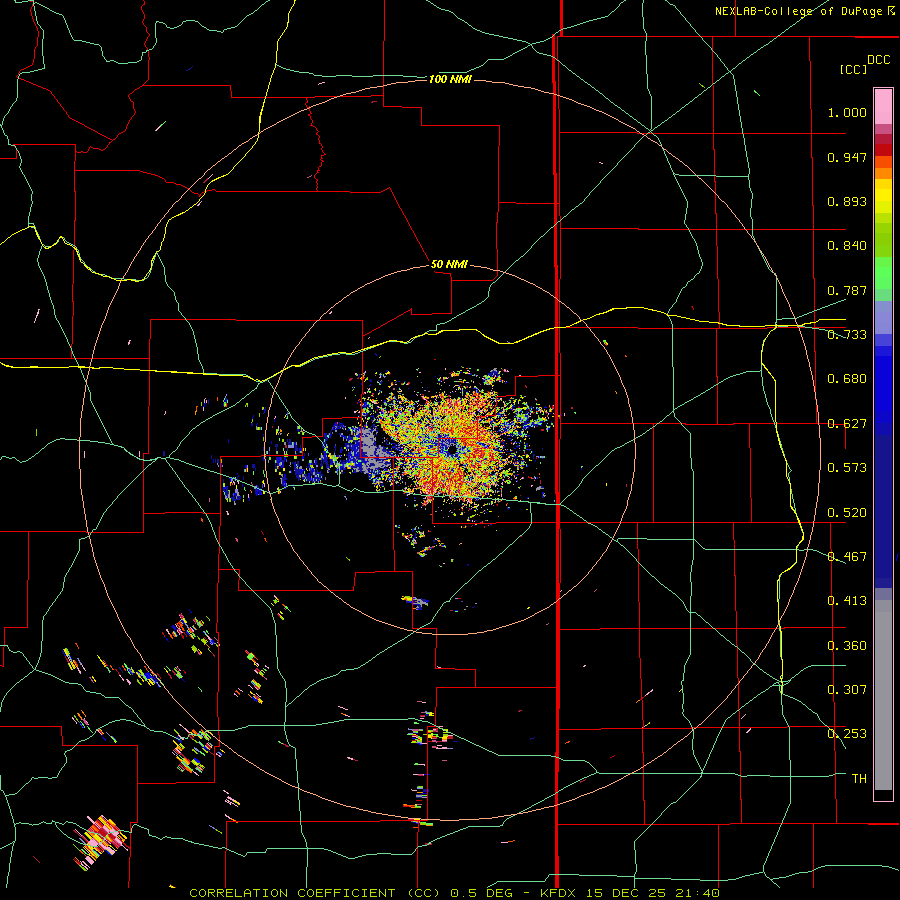Select the red swatch near 0.947

tap(883, 150)
